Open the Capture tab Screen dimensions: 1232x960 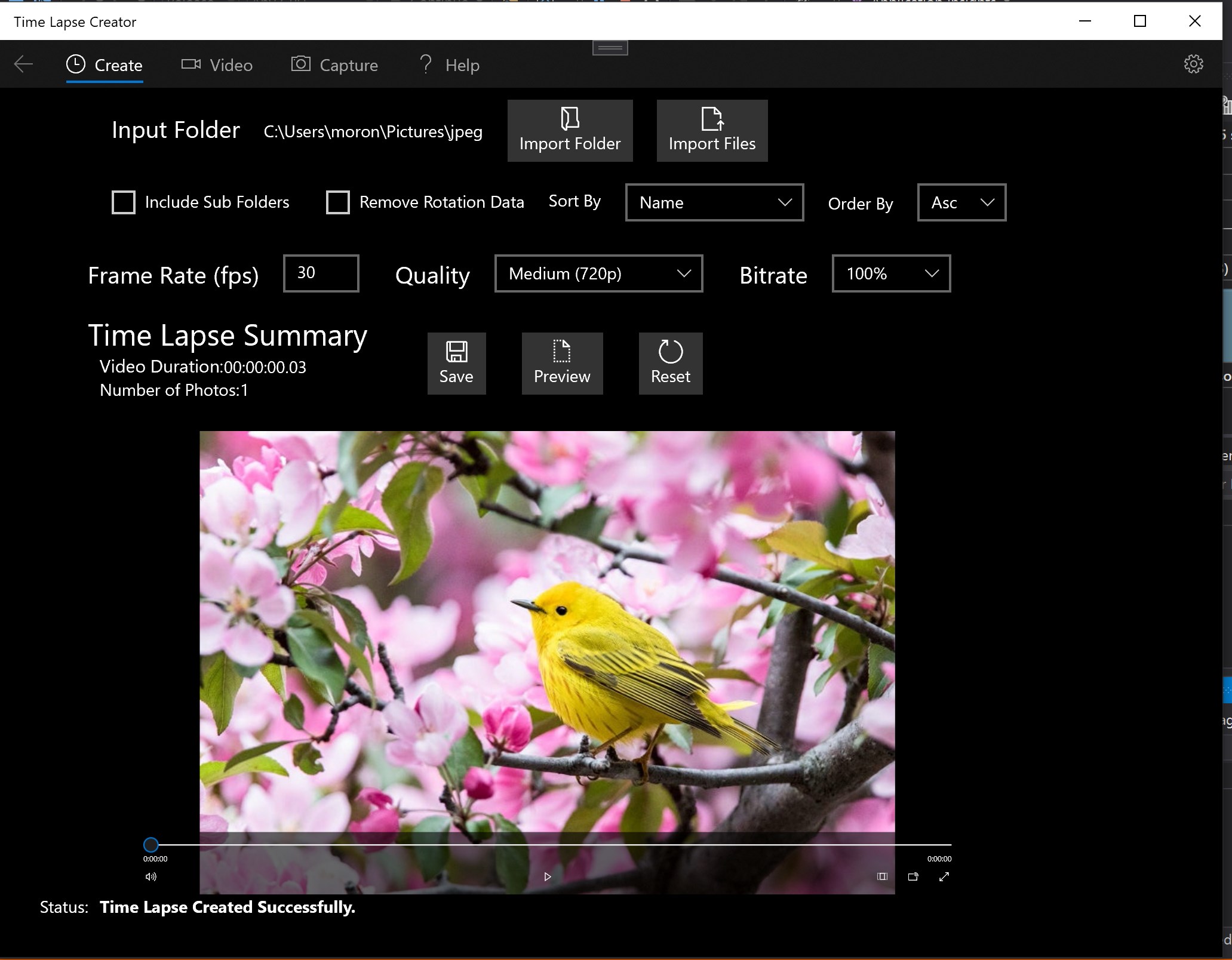pos(334,64)
